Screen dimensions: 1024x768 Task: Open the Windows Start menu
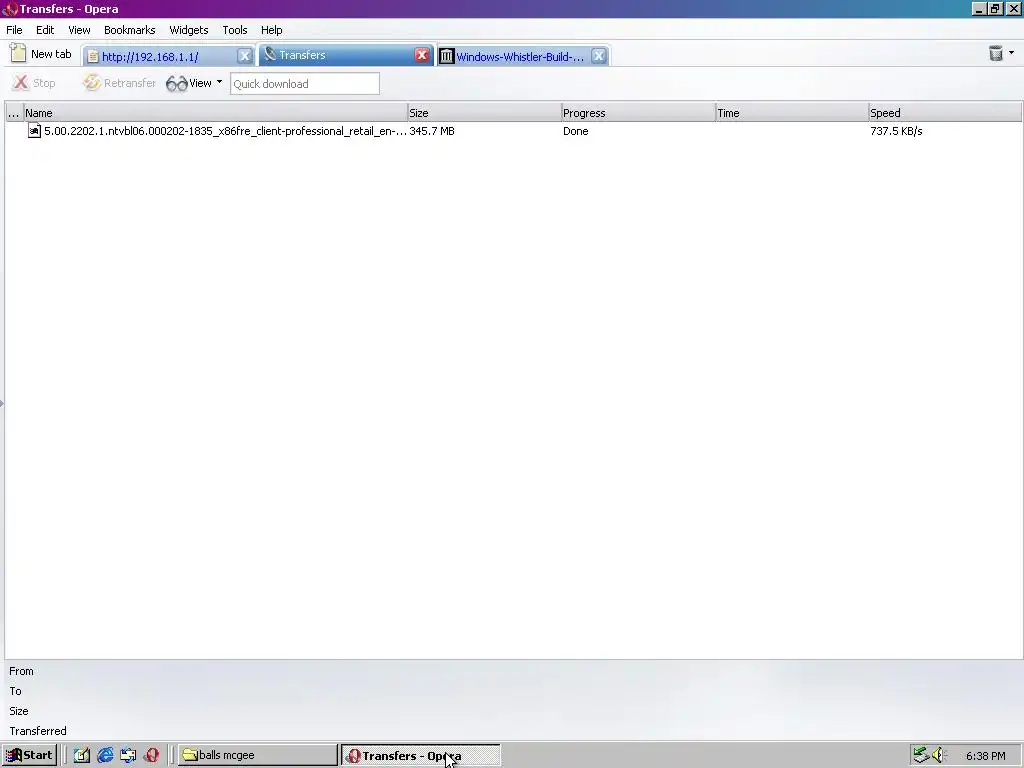coord(29,755)
